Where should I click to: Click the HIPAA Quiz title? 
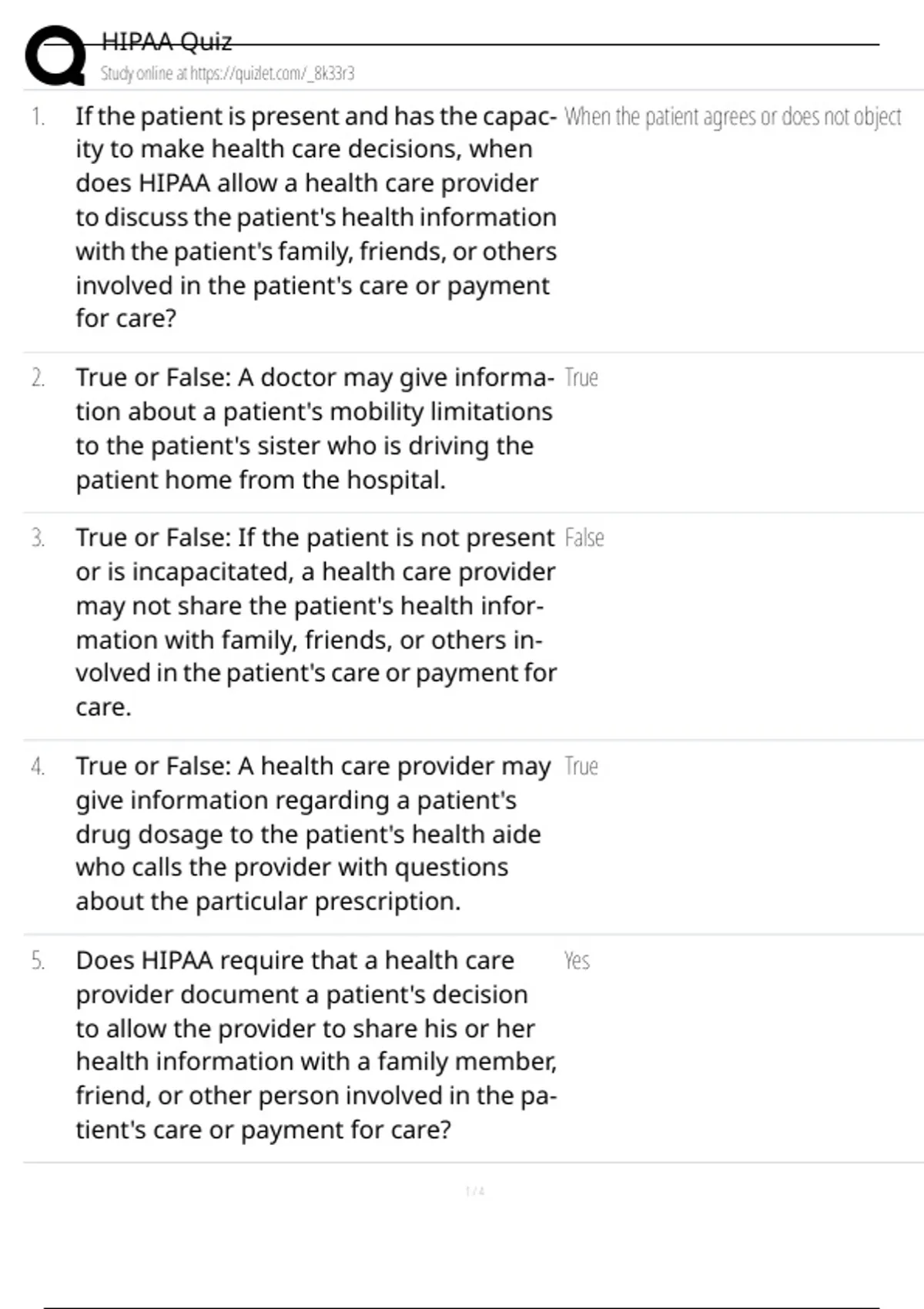[x=166, y=42]
